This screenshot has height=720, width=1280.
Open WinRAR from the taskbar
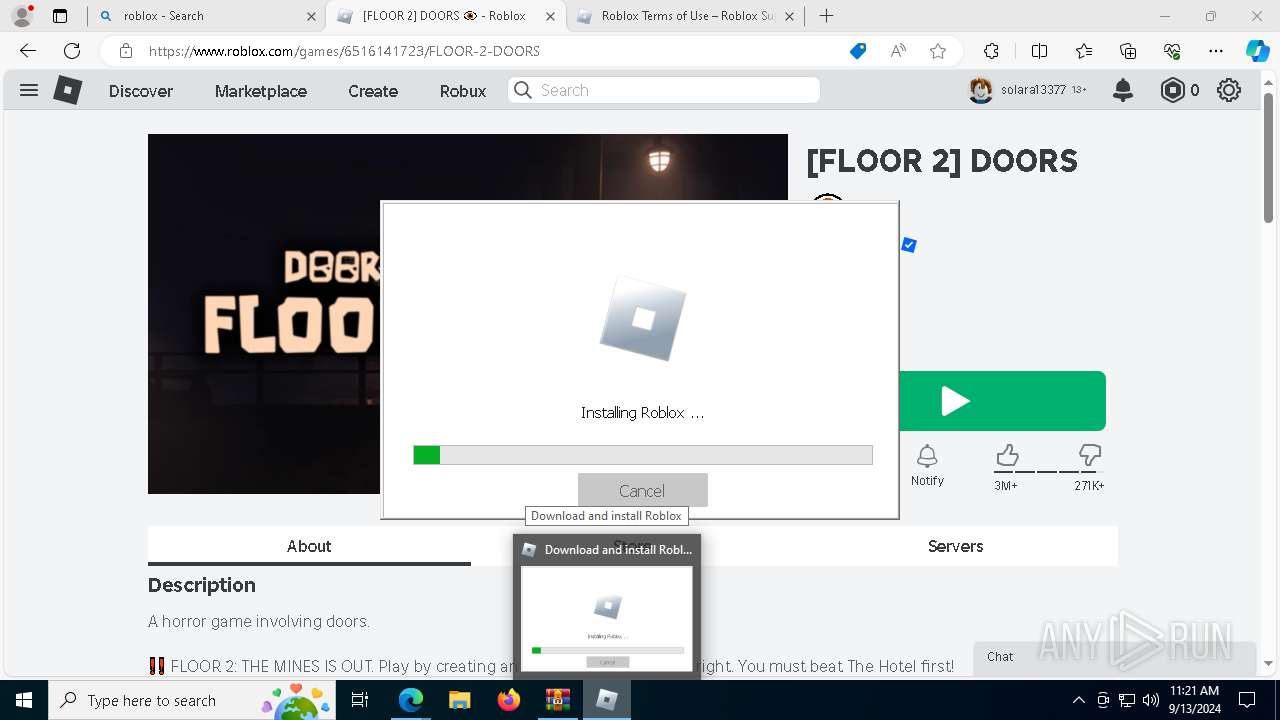(x=557, y=700)
